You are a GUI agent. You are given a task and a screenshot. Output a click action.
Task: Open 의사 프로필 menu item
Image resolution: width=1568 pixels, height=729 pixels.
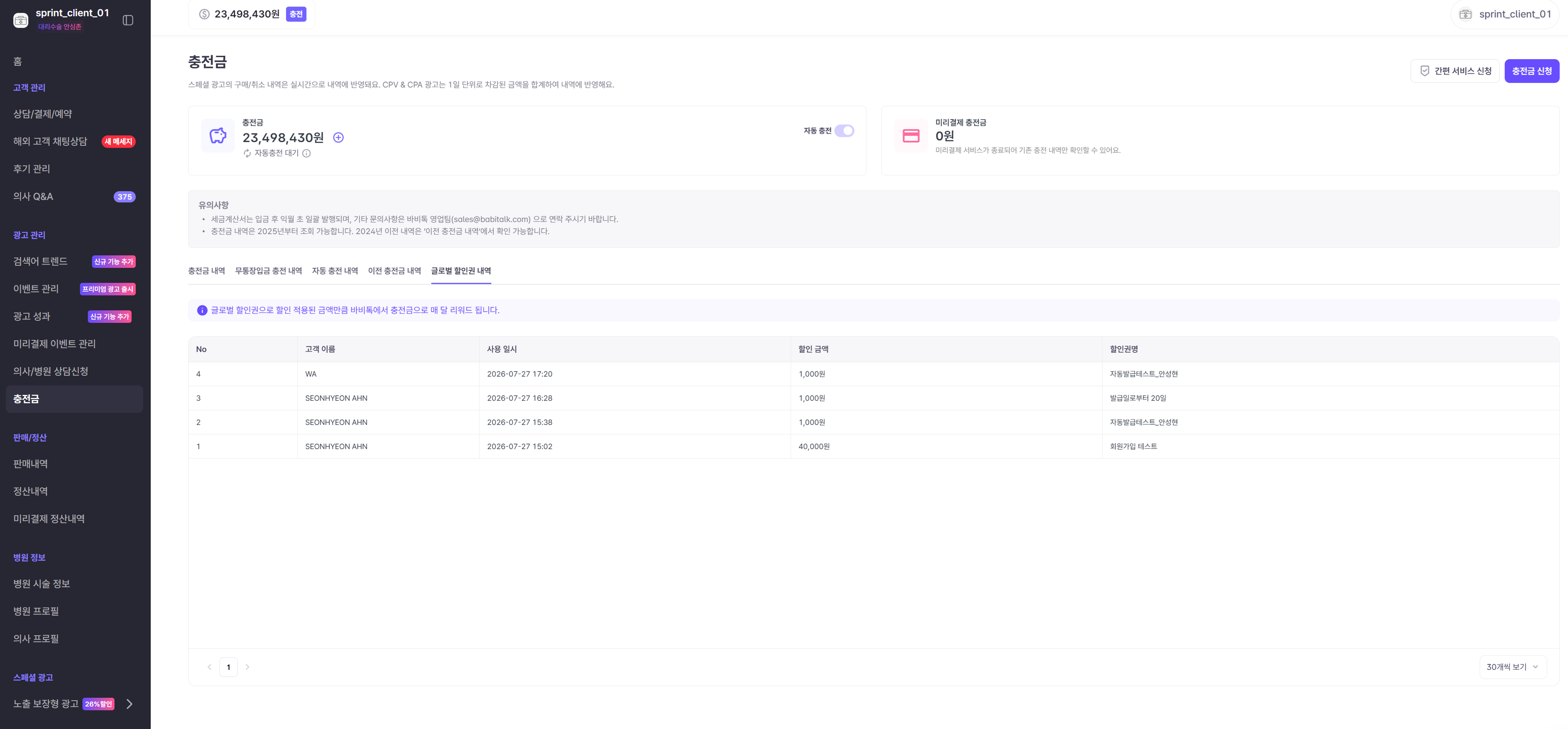coord(74,639)
